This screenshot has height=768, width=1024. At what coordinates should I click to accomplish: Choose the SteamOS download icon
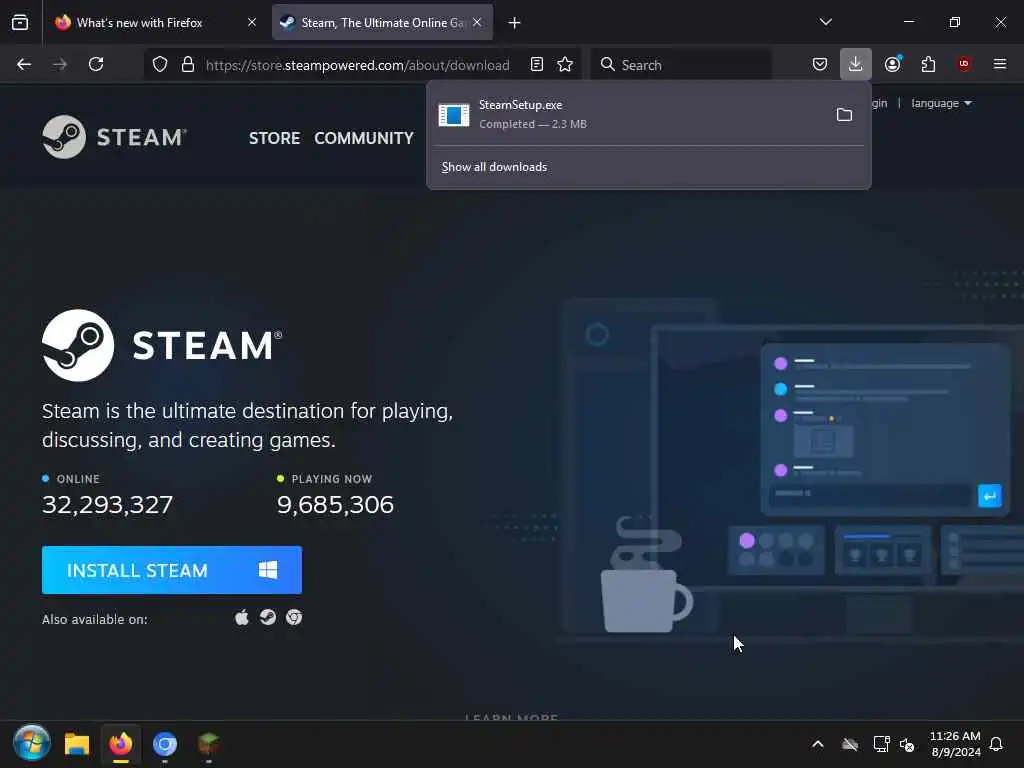[268, 617]
